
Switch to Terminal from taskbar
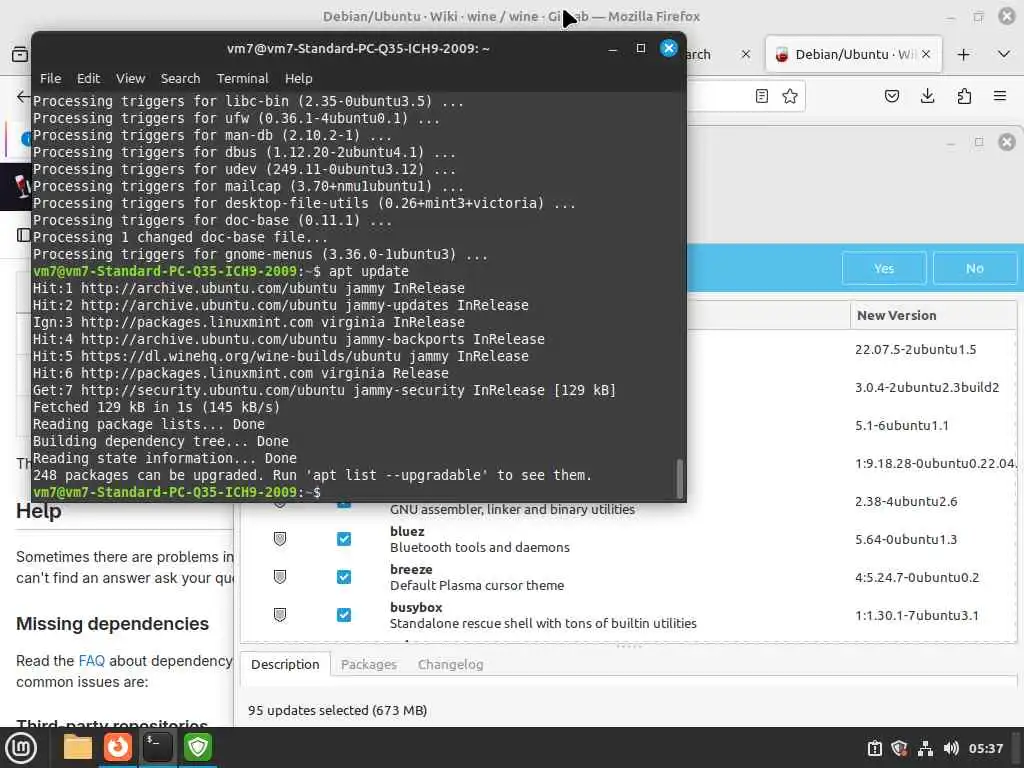(x=157, y=747)
